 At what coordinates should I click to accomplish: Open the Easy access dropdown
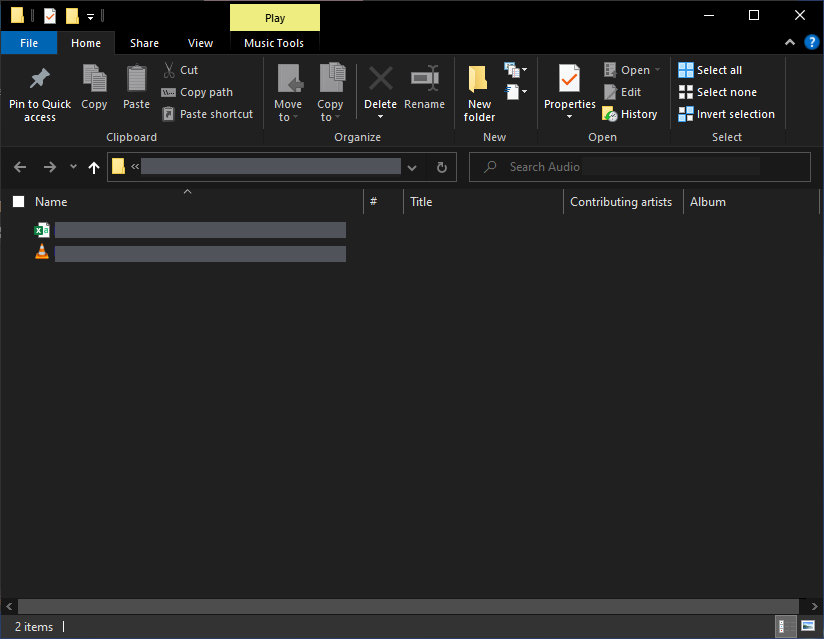click(516, 91)
